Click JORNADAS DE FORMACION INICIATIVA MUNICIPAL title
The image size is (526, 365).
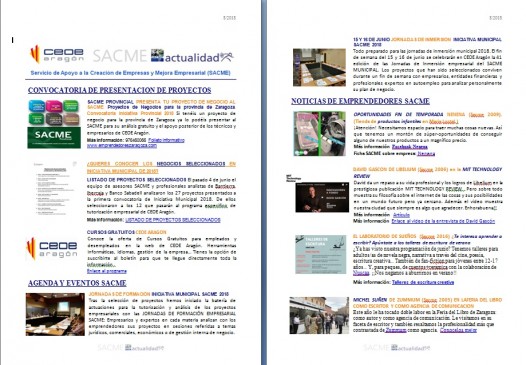click(159, 294)
